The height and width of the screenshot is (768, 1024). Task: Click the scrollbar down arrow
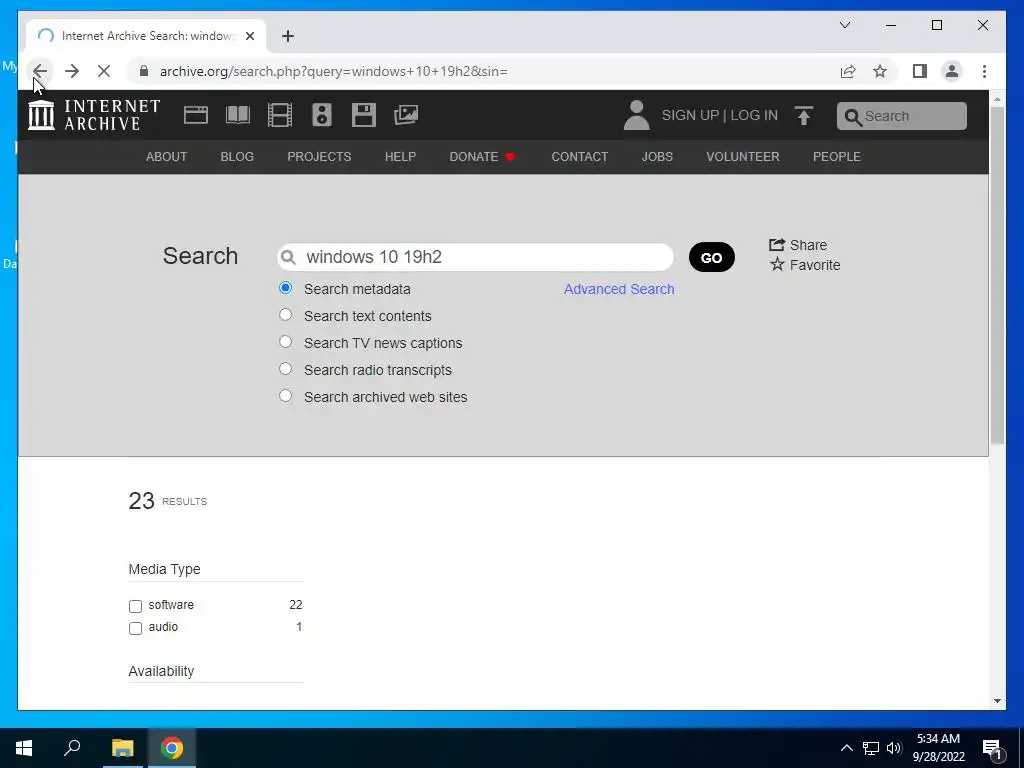point(997,701)
